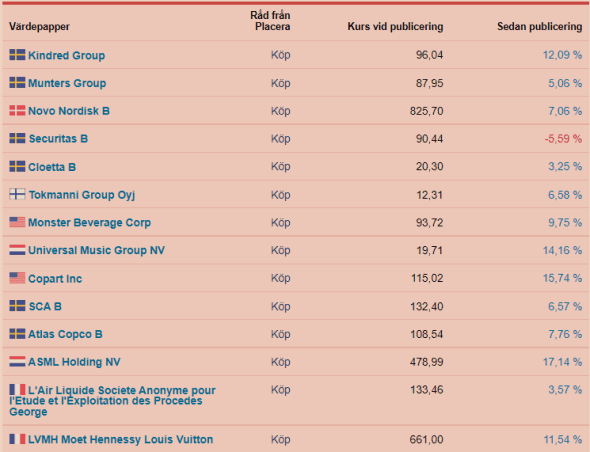The width and height of the screenshot is (590, 452).
Task: Click the Swedish flag beside Cloetta B
Action: click(17, 166)
